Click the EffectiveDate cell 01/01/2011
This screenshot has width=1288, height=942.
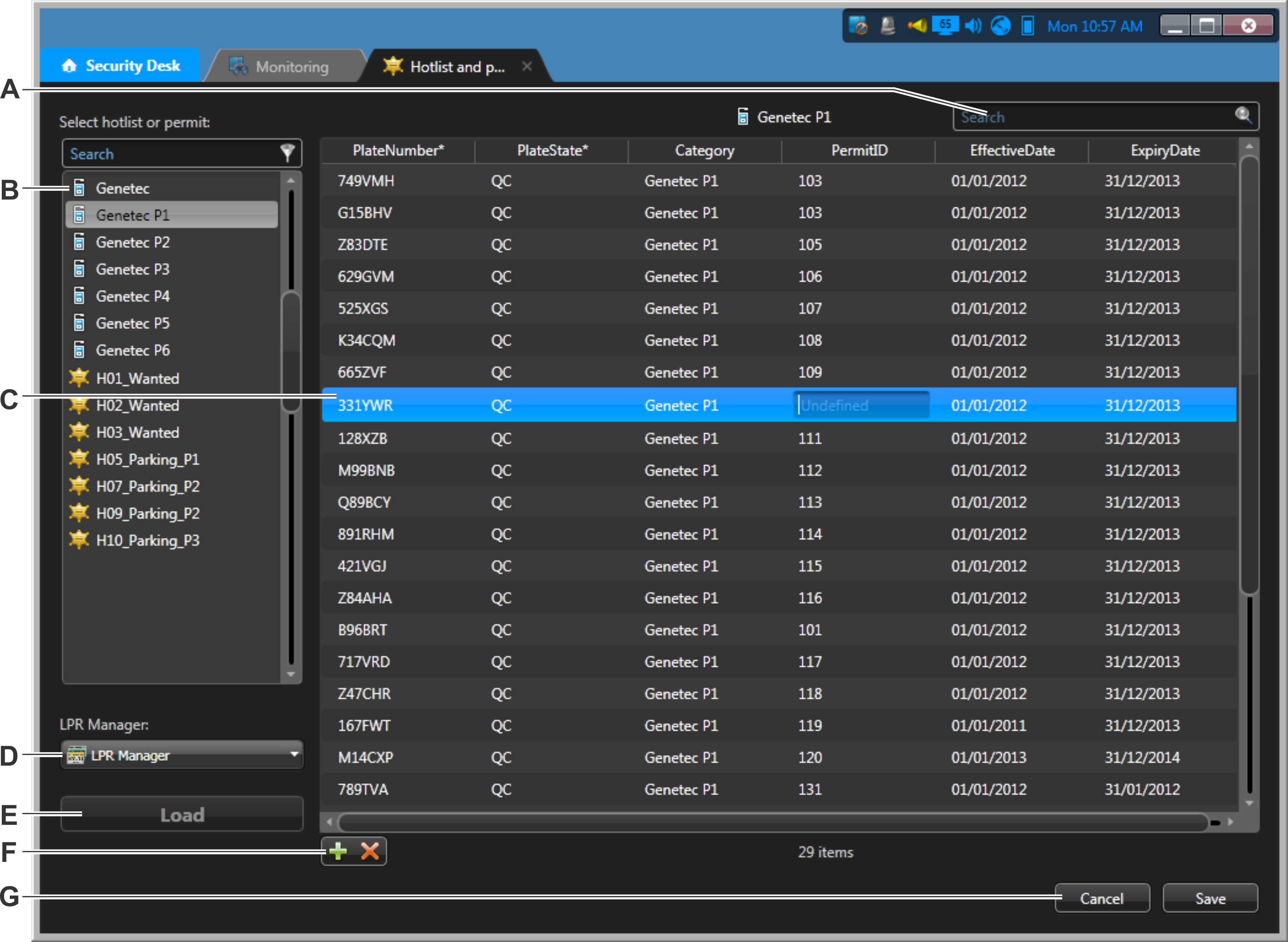click(988, 725)
